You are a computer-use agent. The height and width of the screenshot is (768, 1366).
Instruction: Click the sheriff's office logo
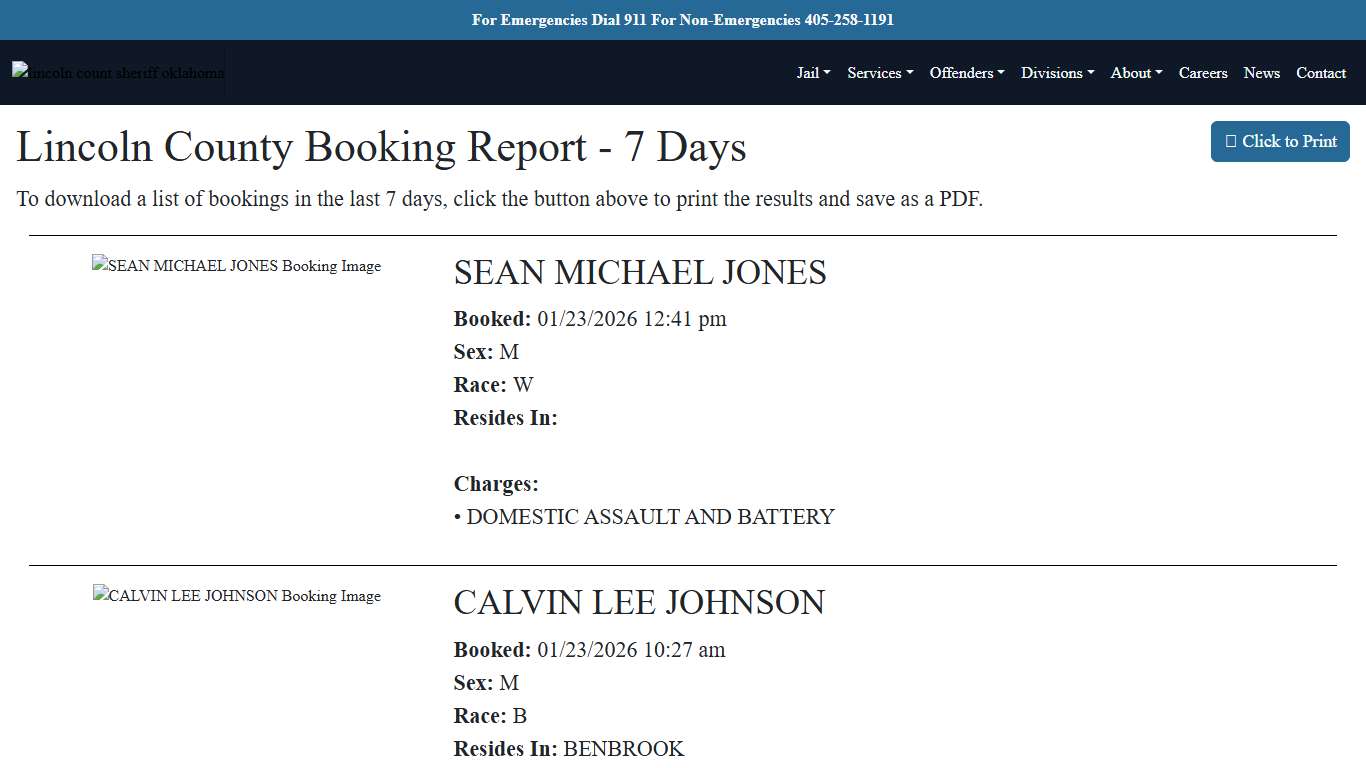point(117,72)
